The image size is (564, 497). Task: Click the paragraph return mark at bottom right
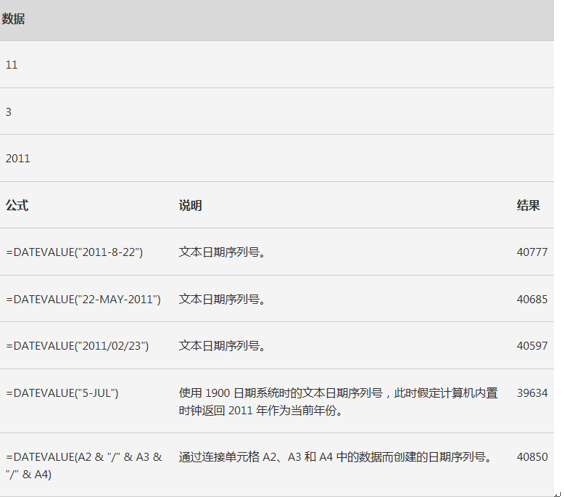click(x=558, y=494)
